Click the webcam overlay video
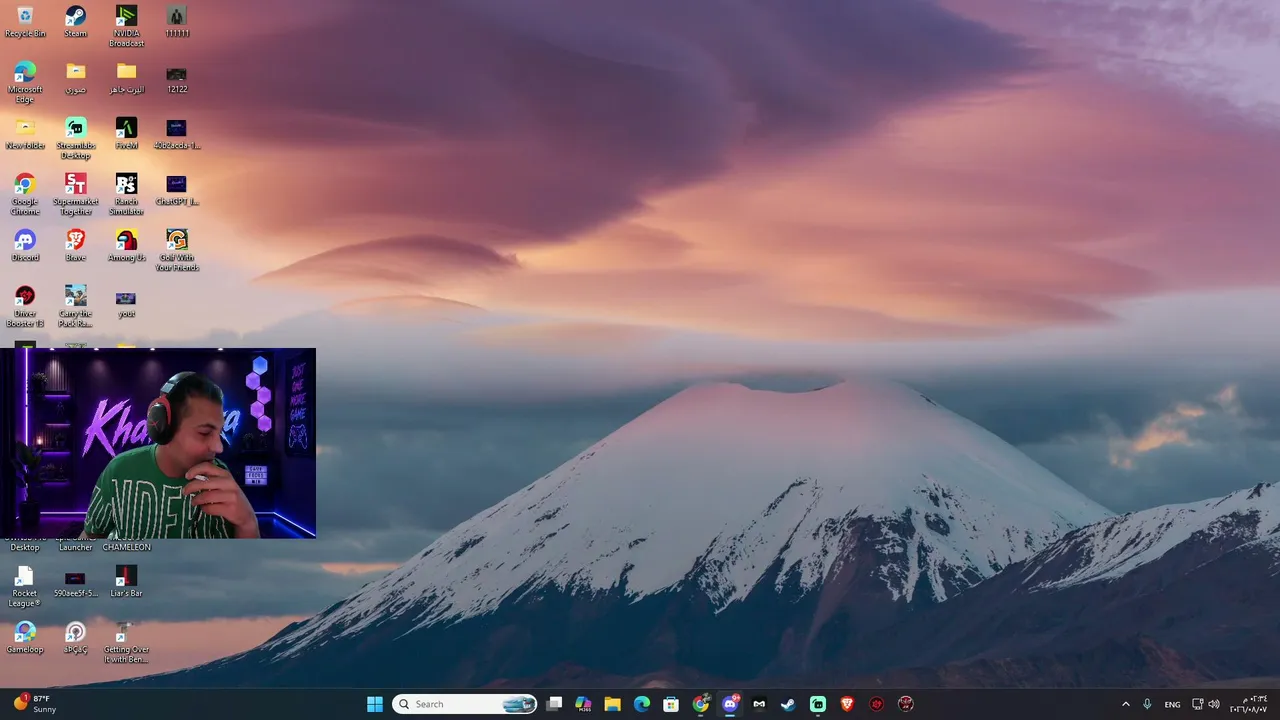This screenshot has width=1280, height=720. pyautogui.click(x=158, y=443)
